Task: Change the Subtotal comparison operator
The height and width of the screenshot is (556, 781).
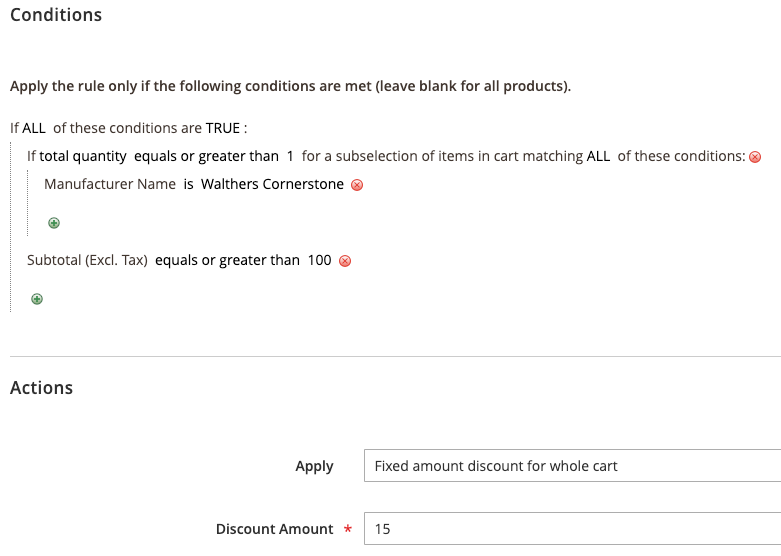Action: [227, 260]
